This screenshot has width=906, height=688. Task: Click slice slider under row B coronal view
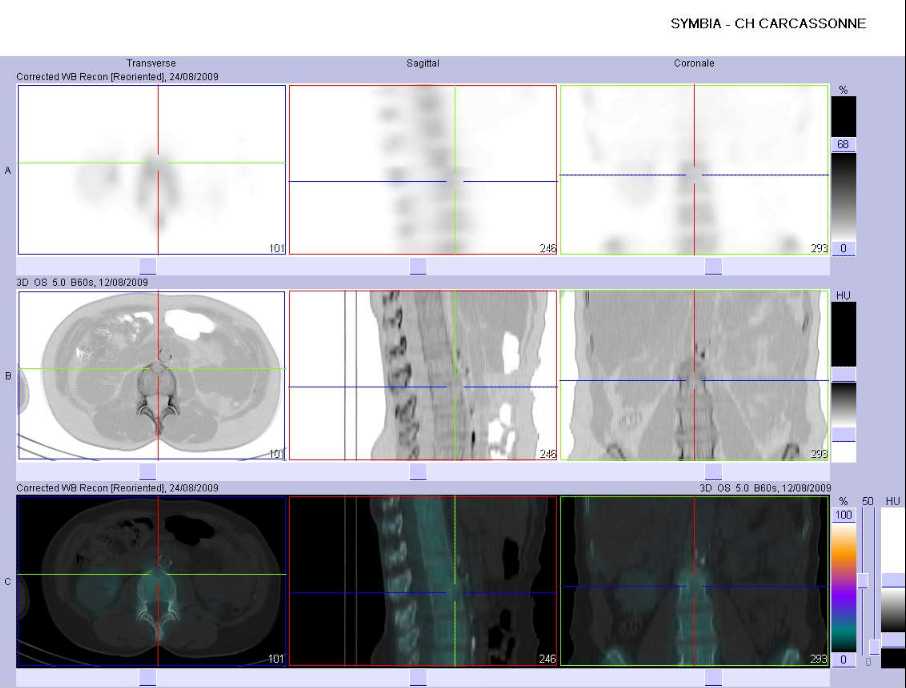(x=714, y=472)
